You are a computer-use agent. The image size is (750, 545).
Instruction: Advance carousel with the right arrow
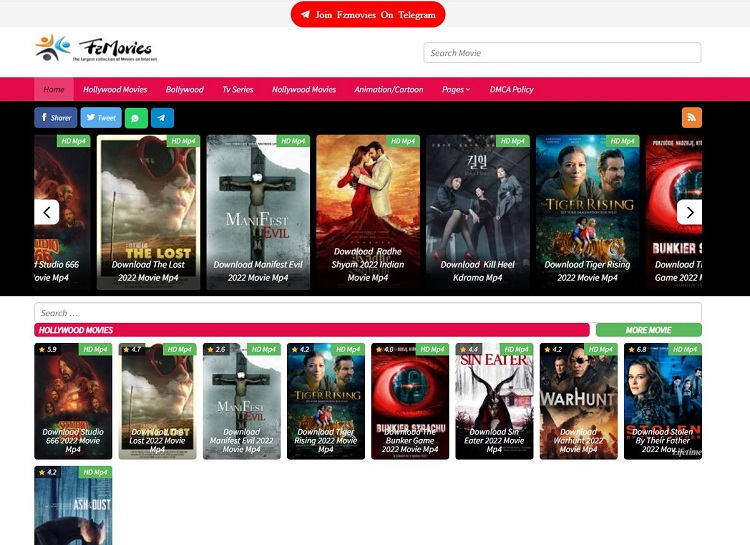click(x=689, y=212)
